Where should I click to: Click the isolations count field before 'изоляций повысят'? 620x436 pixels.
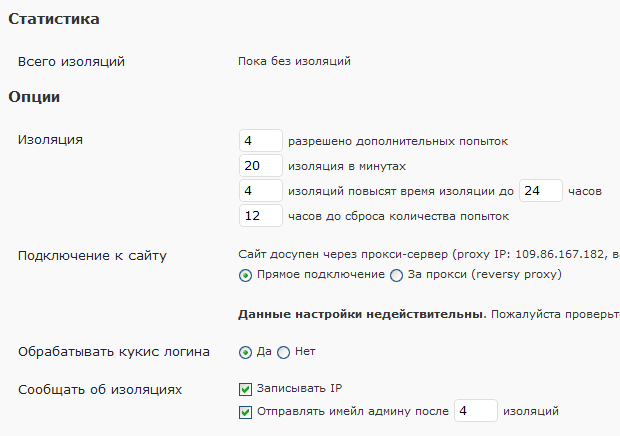point(261,191)
